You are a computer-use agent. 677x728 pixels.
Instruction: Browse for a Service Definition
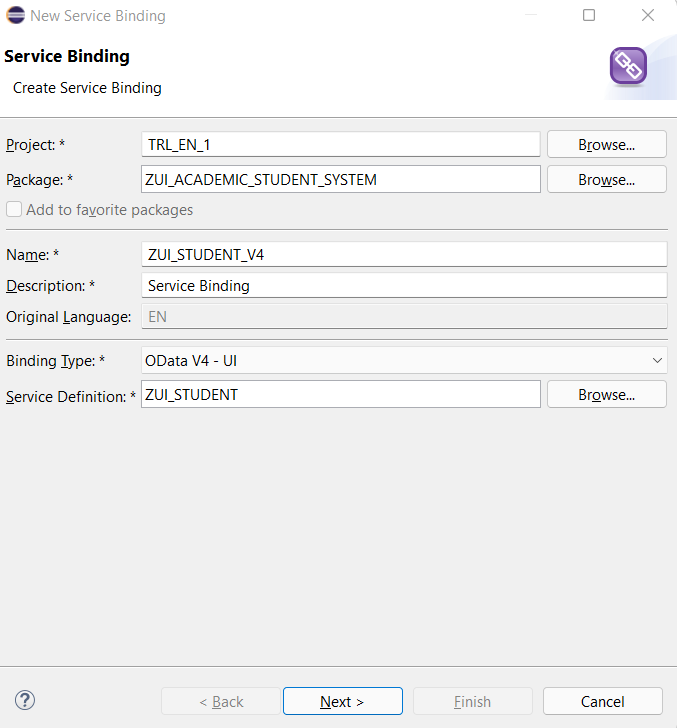606,395
